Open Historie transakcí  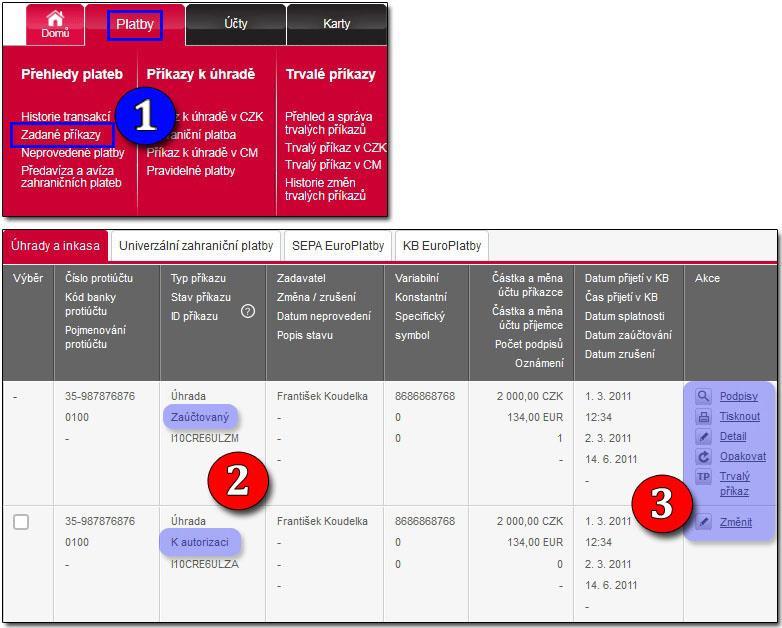66,117
